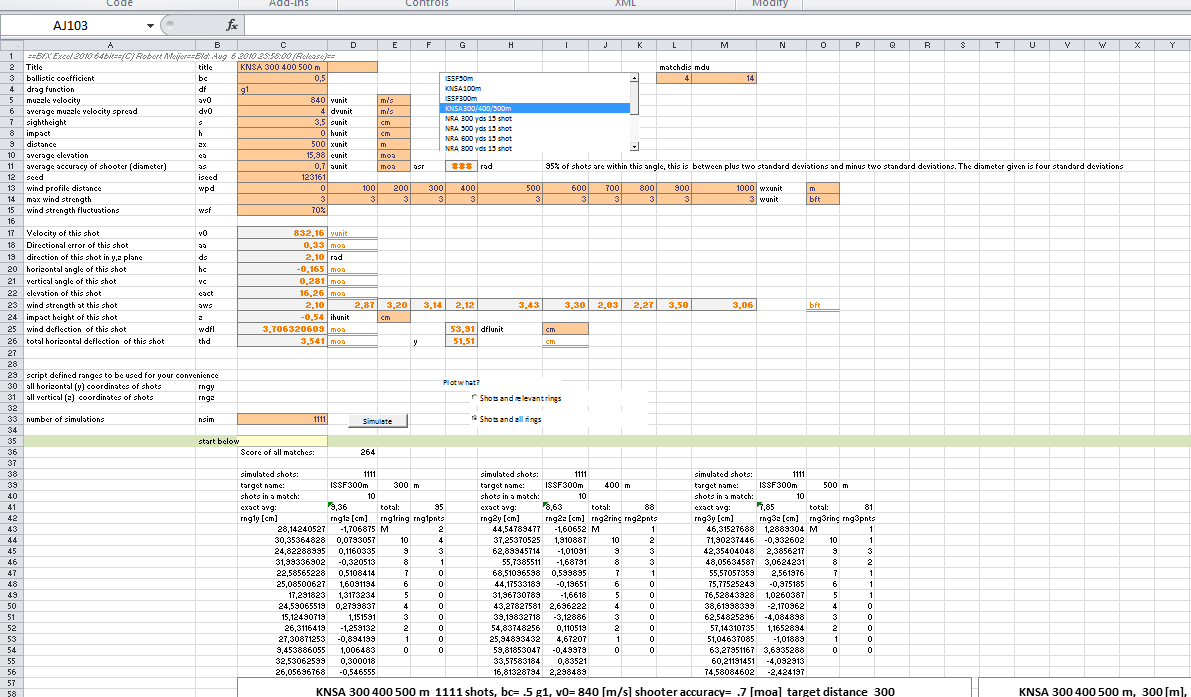Image resolution: width=1191 pixels, height=697 pixels.
Task: Click the muzzle velocity unit cell next to 'vunit'
Action: [394, 99]
